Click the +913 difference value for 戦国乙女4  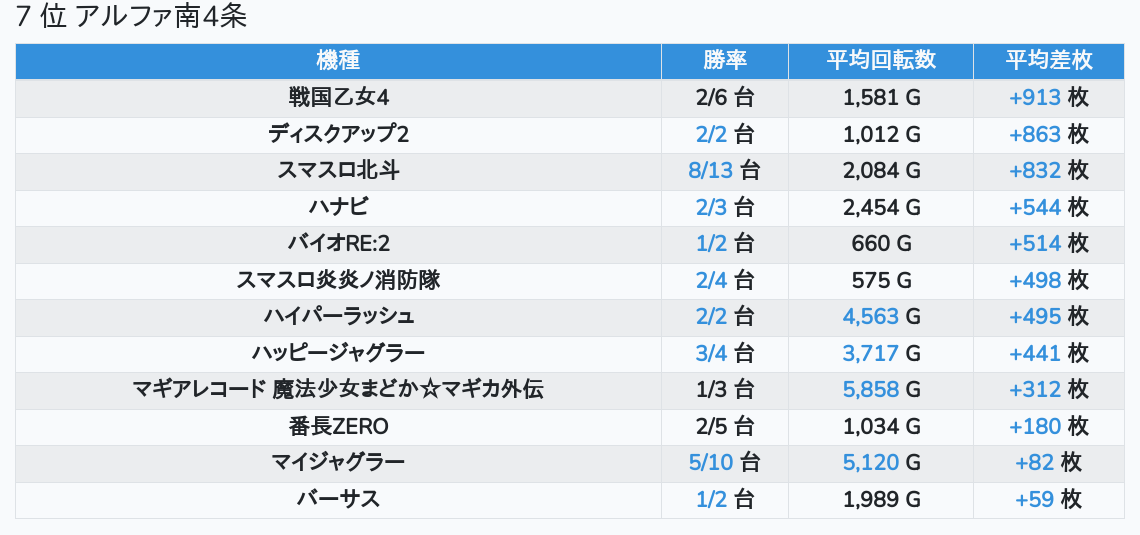point(1034,98)
